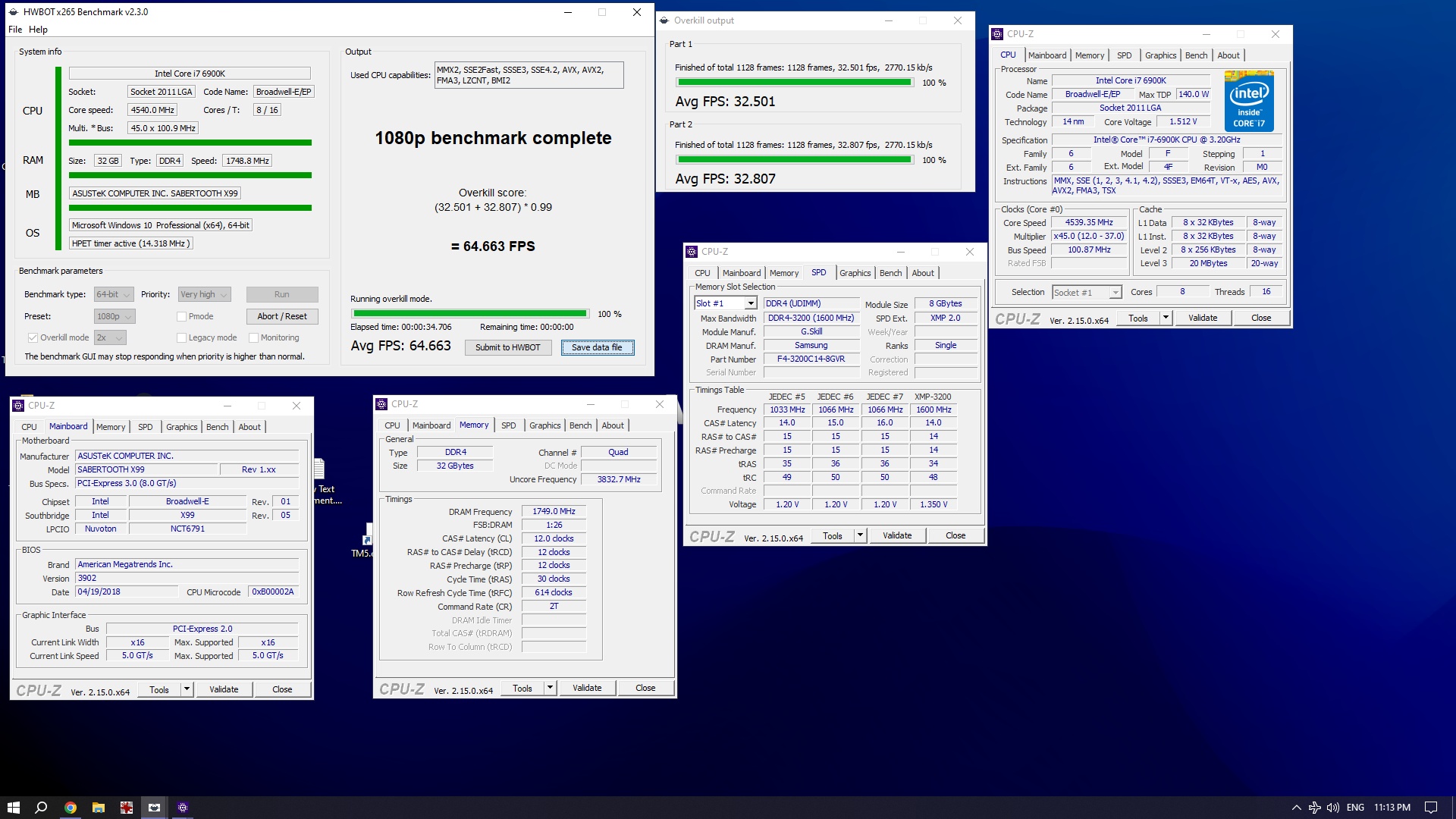Expand Tools arrow in CPU-Z SPD window
1456x819 pixels.
coord(860,535)
